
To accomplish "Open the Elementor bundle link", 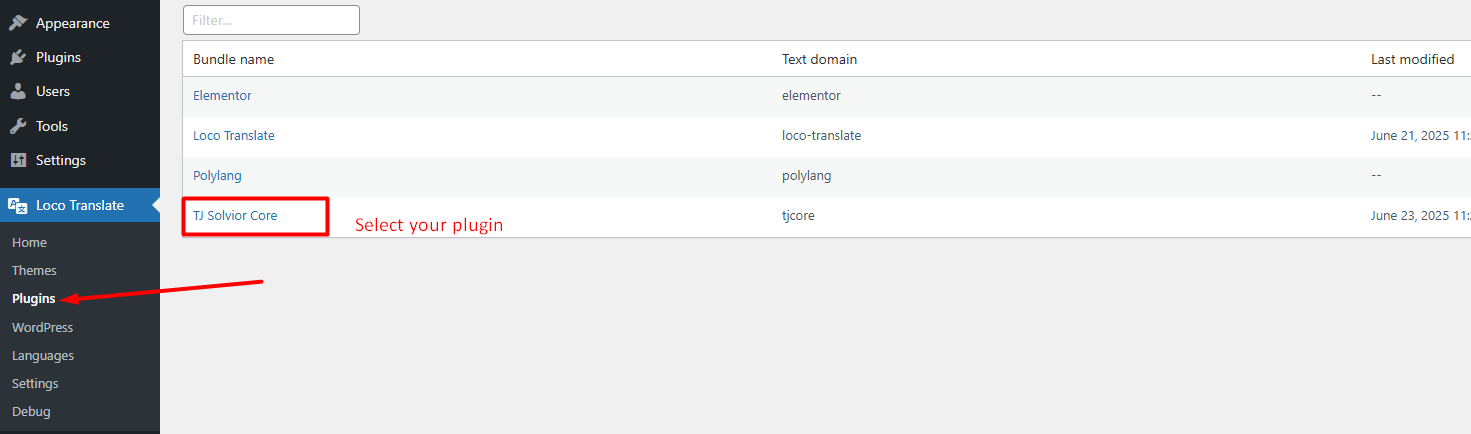I will pos(222,96).
